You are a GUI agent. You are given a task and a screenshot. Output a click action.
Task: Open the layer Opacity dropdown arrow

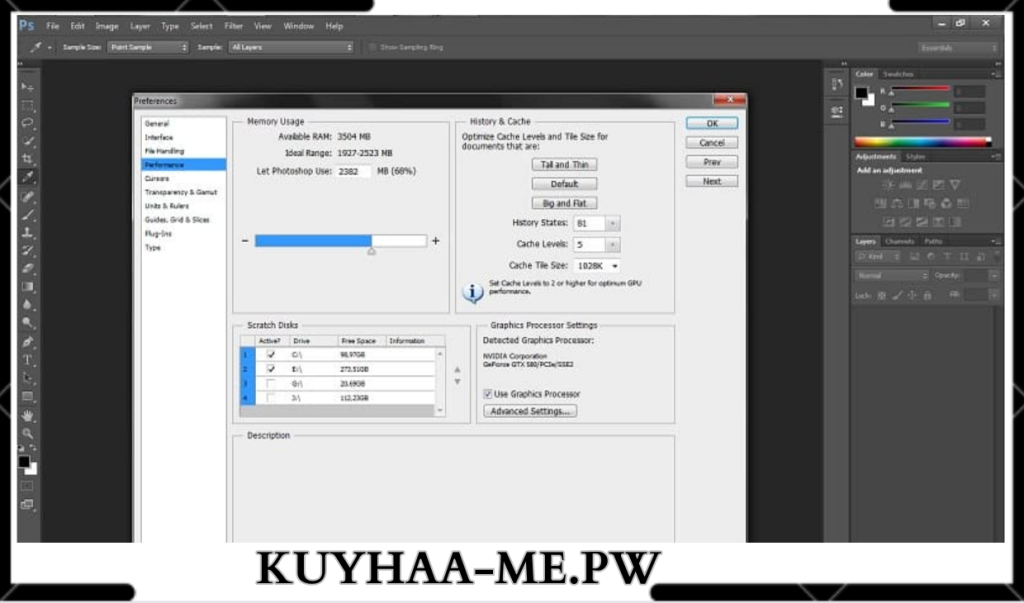pos(994,276)
